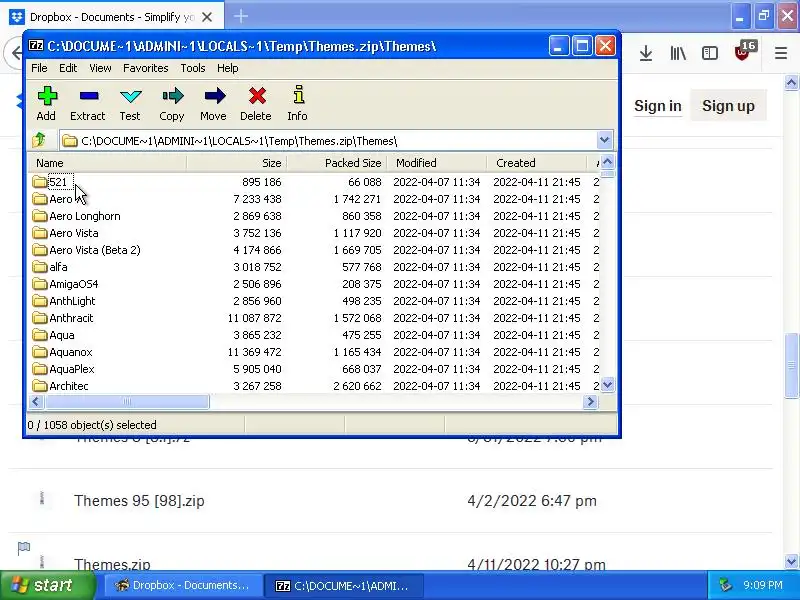Screen dimensions: 800x600
Task: Click the Architec folder icon
Action: click(x=39, y=386)
